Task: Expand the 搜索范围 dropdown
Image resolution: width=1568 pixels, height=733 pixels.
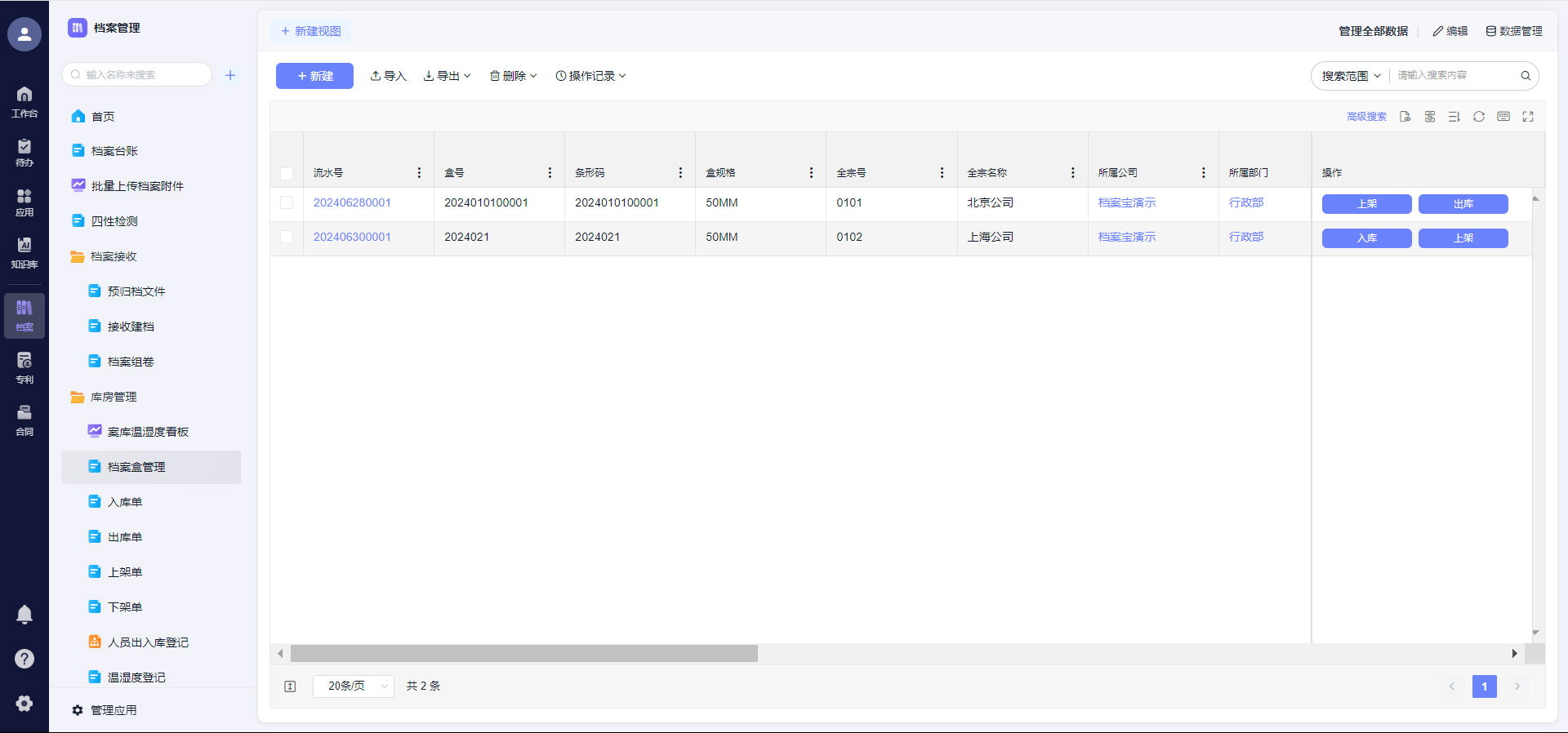Action: point(1351,76)
